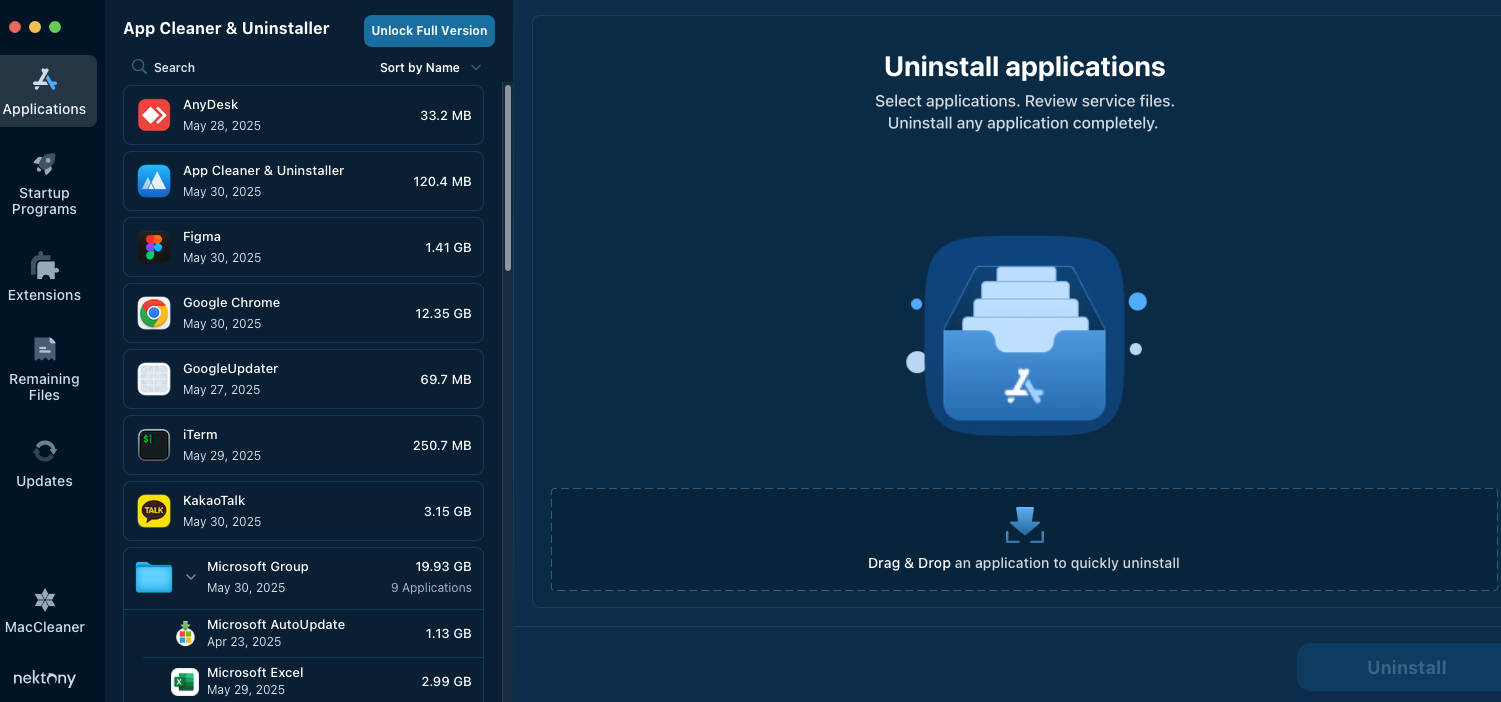Click the 2.99 GB size of Excel

point(446,682)
